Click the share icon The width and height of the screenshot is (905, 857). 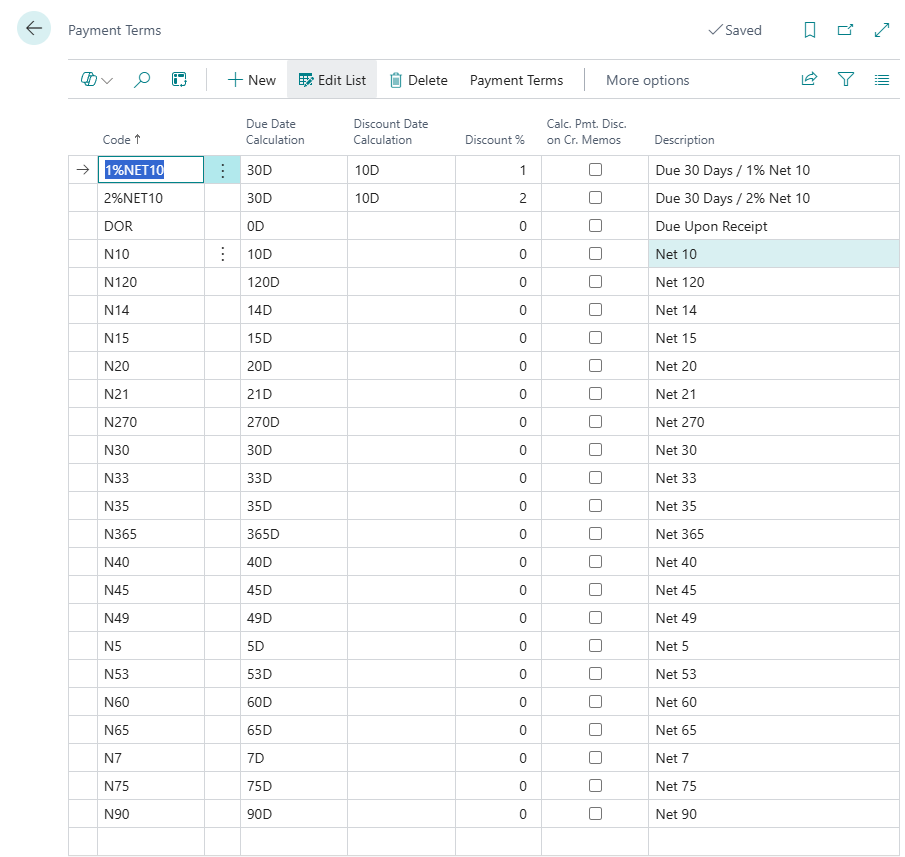[809, 80]
